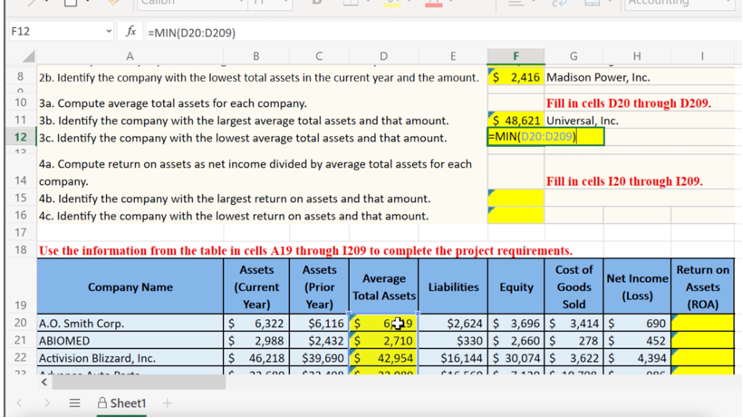The height and width of the screenshot is (418, 743).
Task: Select row 8 header
Action: pos(20,77)
